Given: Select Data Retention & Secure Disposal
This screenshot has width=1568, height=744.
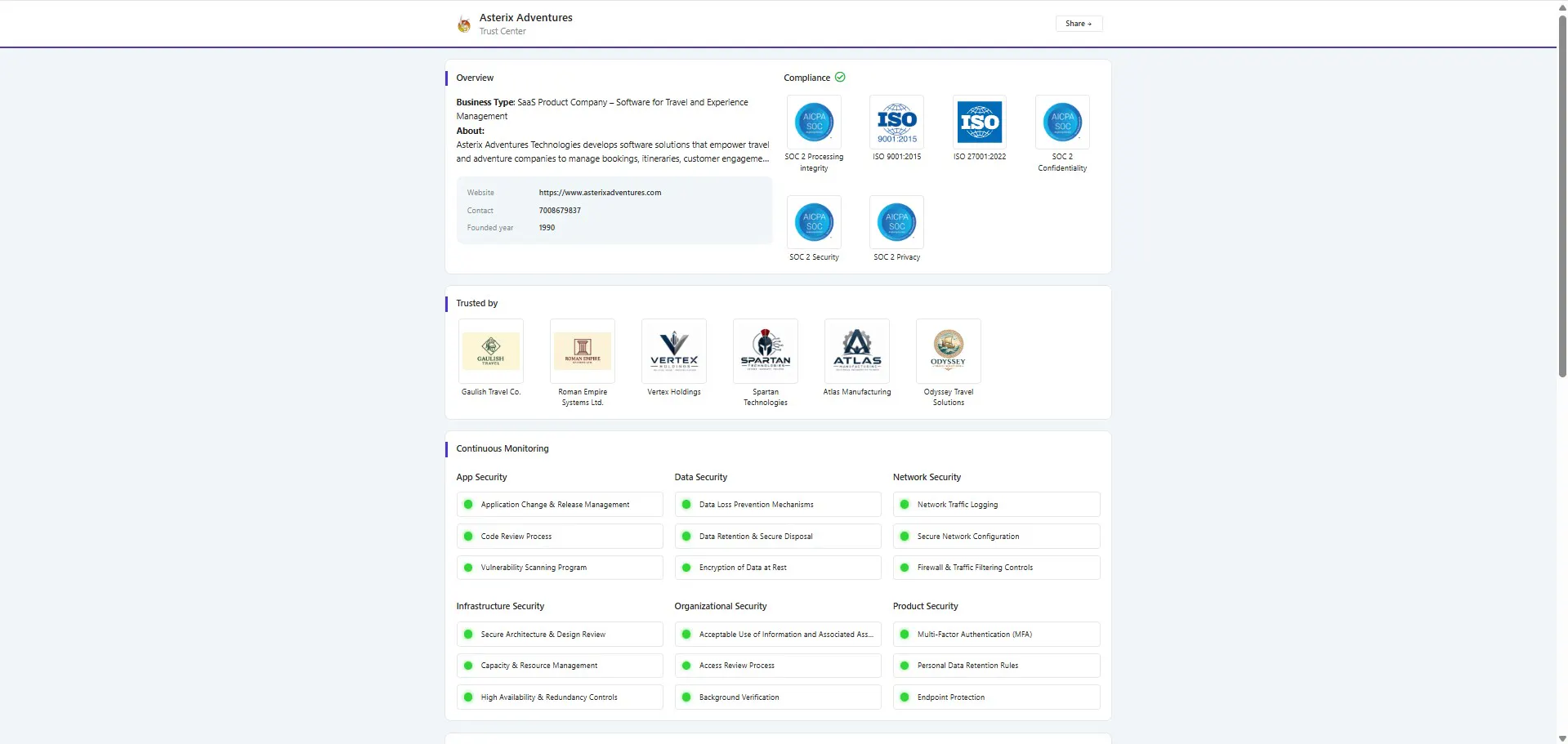Looking at the screenshot, I should 778,537.
